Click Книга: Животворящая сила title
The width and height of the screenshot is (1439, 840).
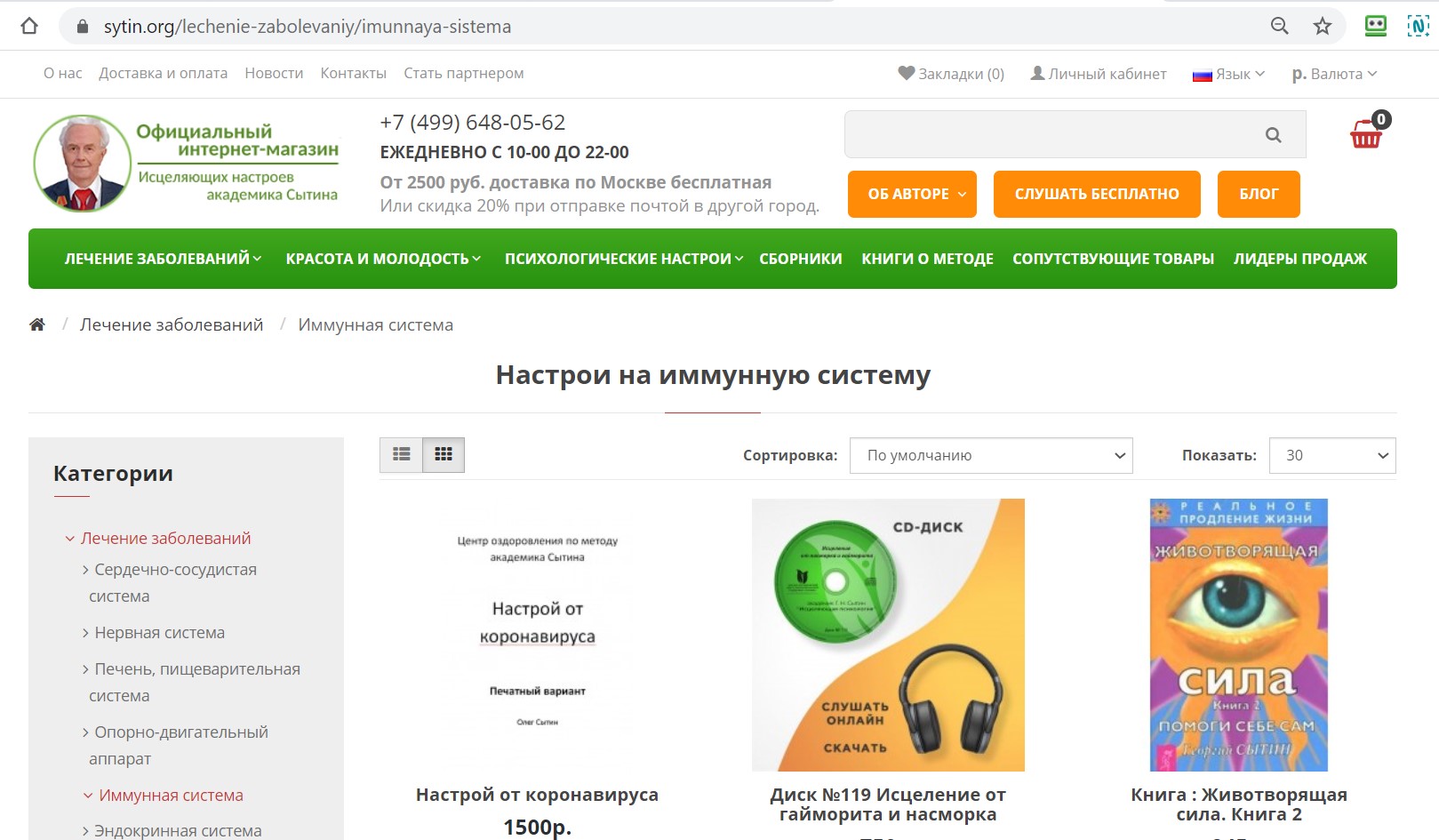pyautogui.click(x=1239, y=804)
